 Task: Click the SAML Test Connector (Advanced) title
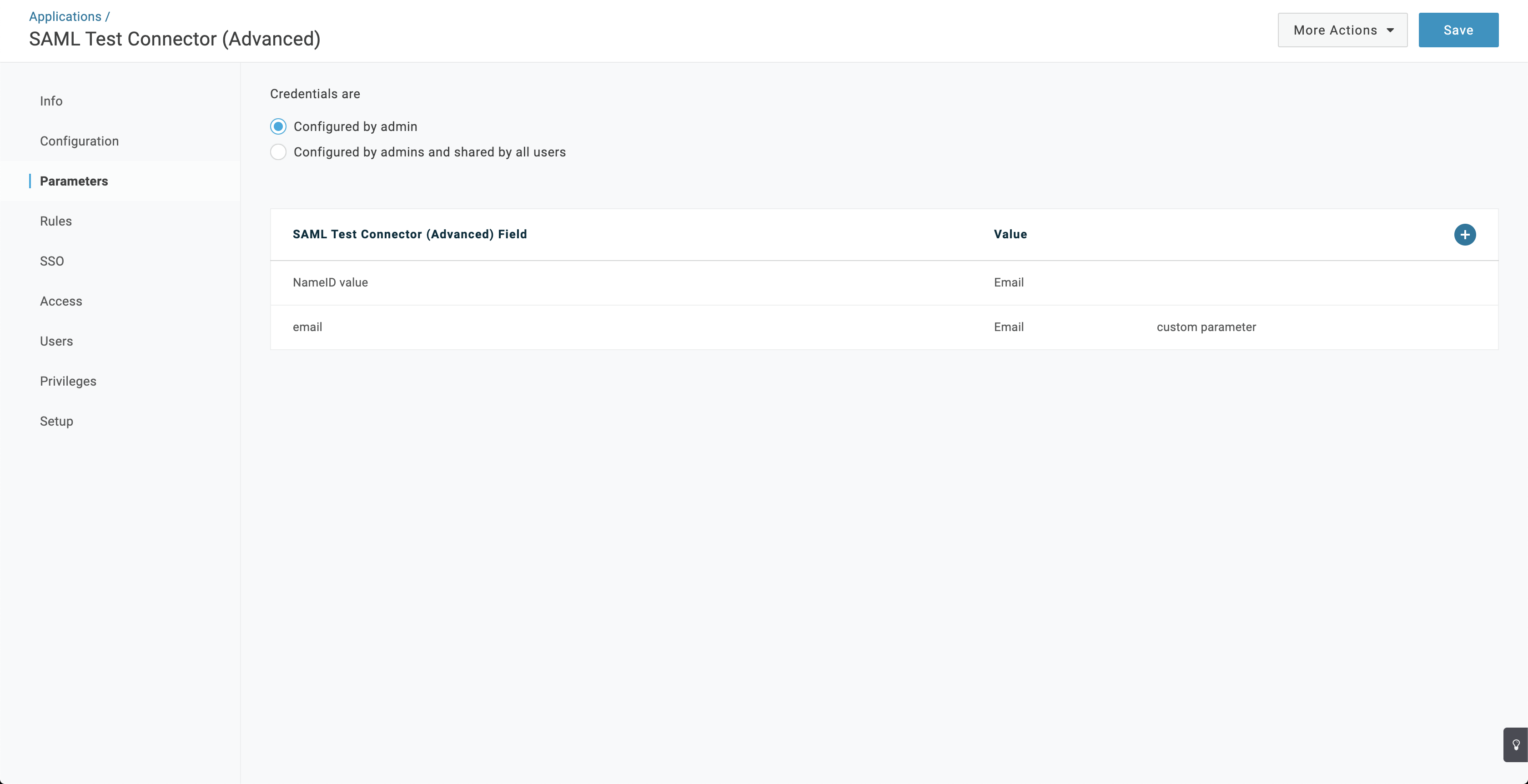(x=174, y=39)
